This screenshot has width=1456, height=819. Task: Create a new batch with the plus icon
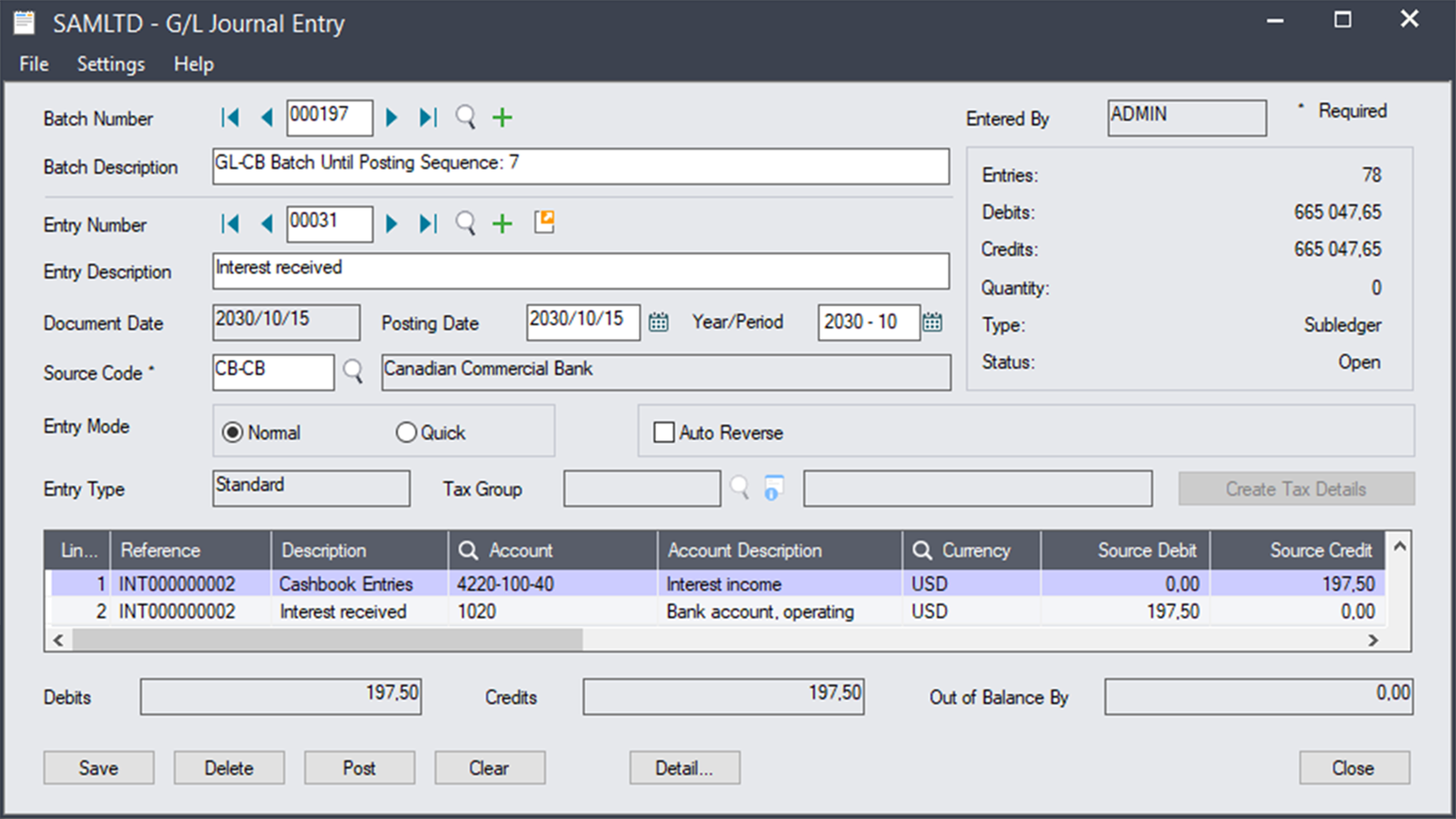click(501, 118)
